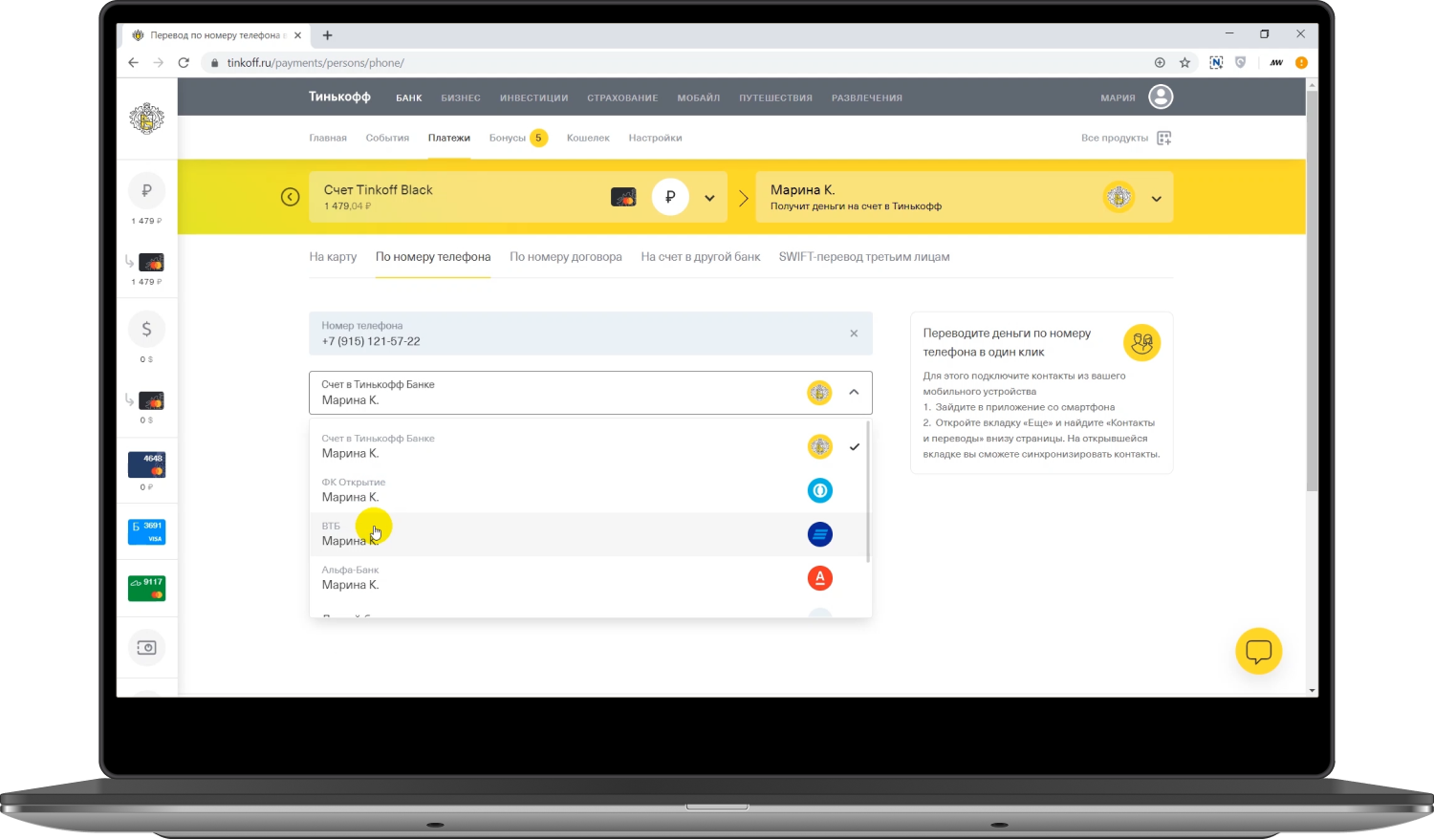Open the blue Visa card 3691
Image resolution: width=1434 pixels, height=840 pixels.
146,531
